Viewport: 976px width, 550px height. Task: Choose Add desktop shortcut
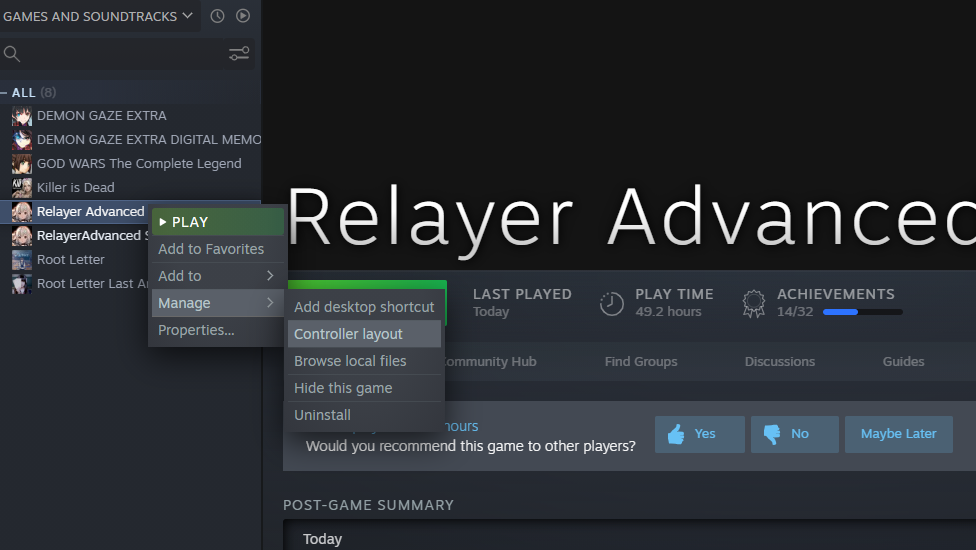364,307
